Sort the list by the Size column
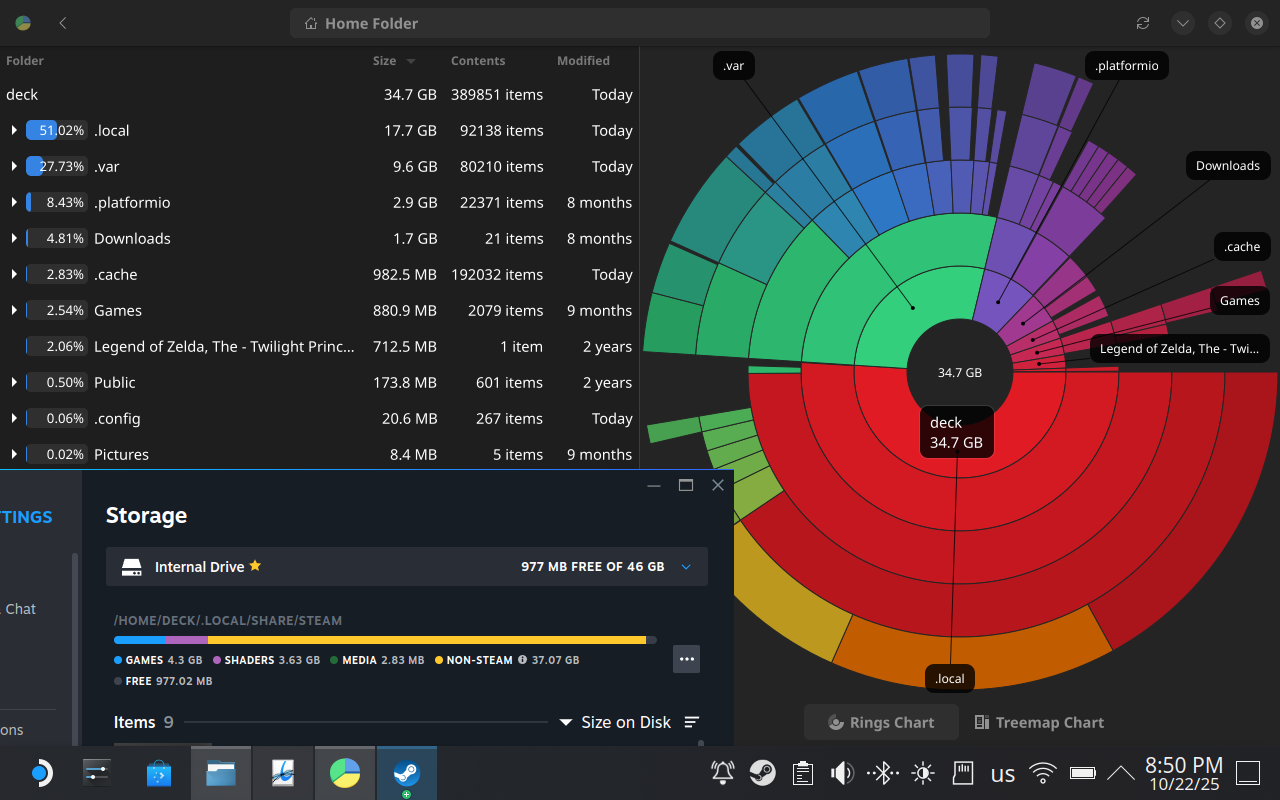The width and height of the screenshot is (1280, 800). tap(385, 61)
